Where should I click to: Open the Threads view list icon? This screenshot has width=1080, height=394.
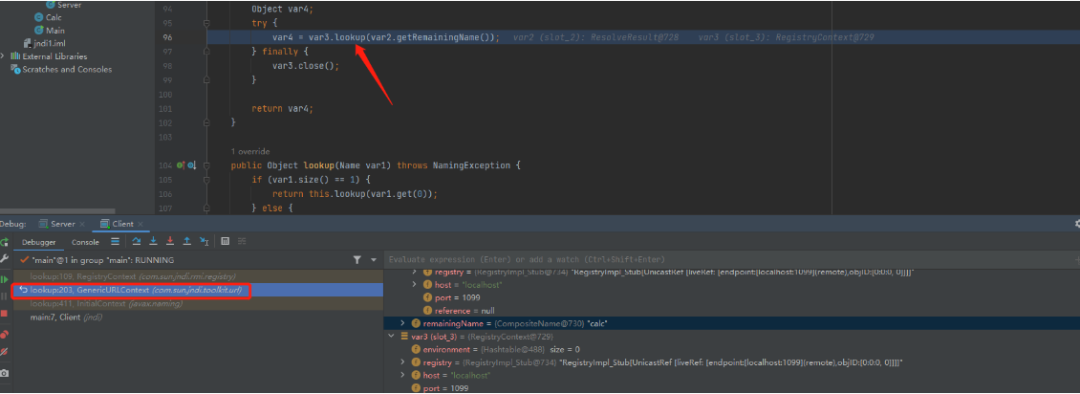pyautogui.click(x=115, y=242)
